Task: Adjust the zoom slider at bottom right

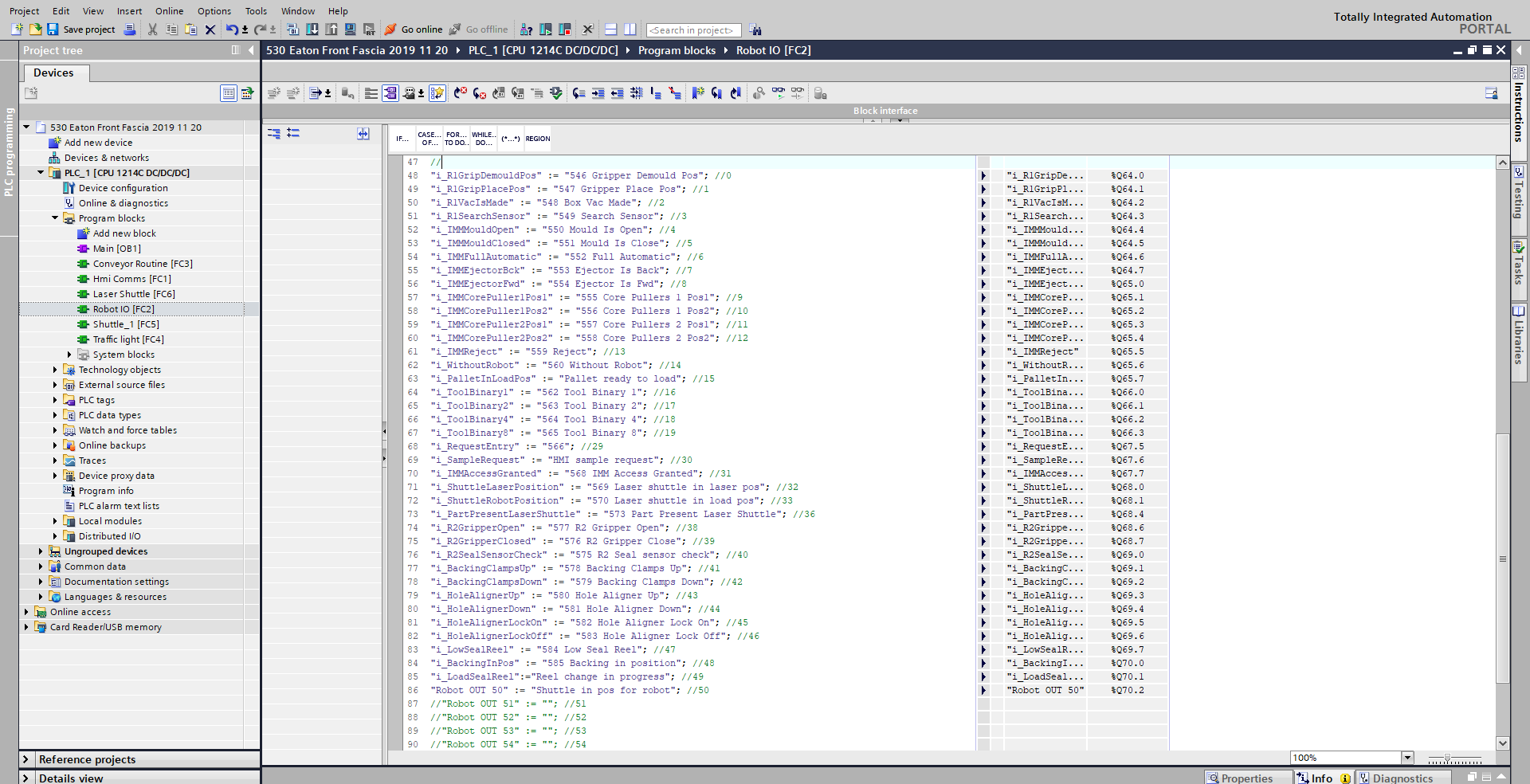Action: (x=1447, y=759)
